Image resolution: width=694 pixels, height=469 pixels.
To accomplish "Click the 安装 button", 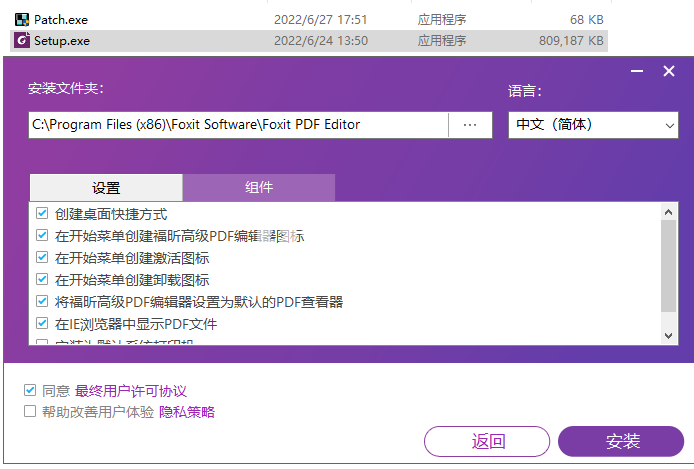I will [x=621, y=441].
